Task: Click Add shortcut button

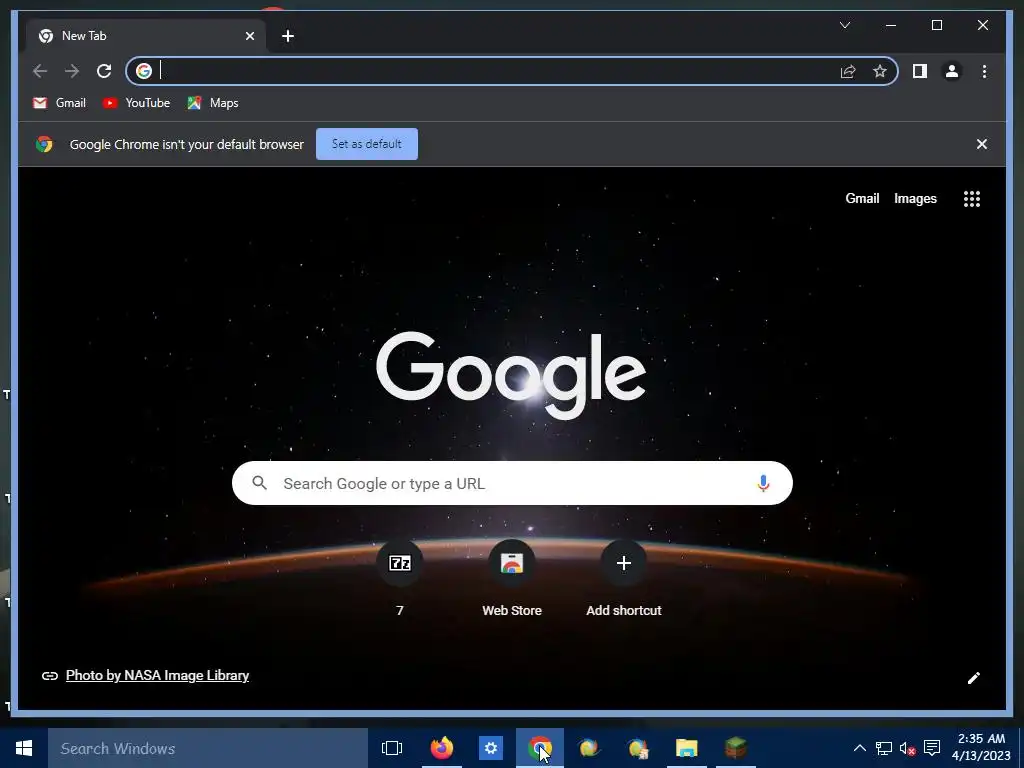Action: click(x=624, y=577)
